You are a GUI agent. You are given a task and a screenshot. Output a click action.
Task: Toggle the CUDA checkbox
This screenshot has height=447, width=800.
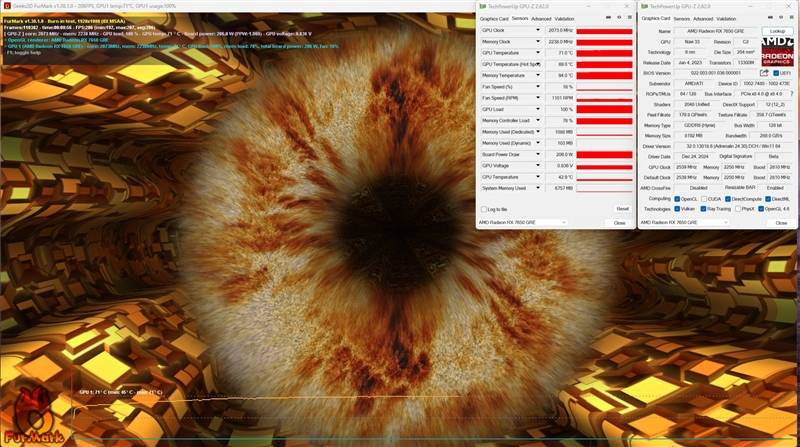click(704, 199)
